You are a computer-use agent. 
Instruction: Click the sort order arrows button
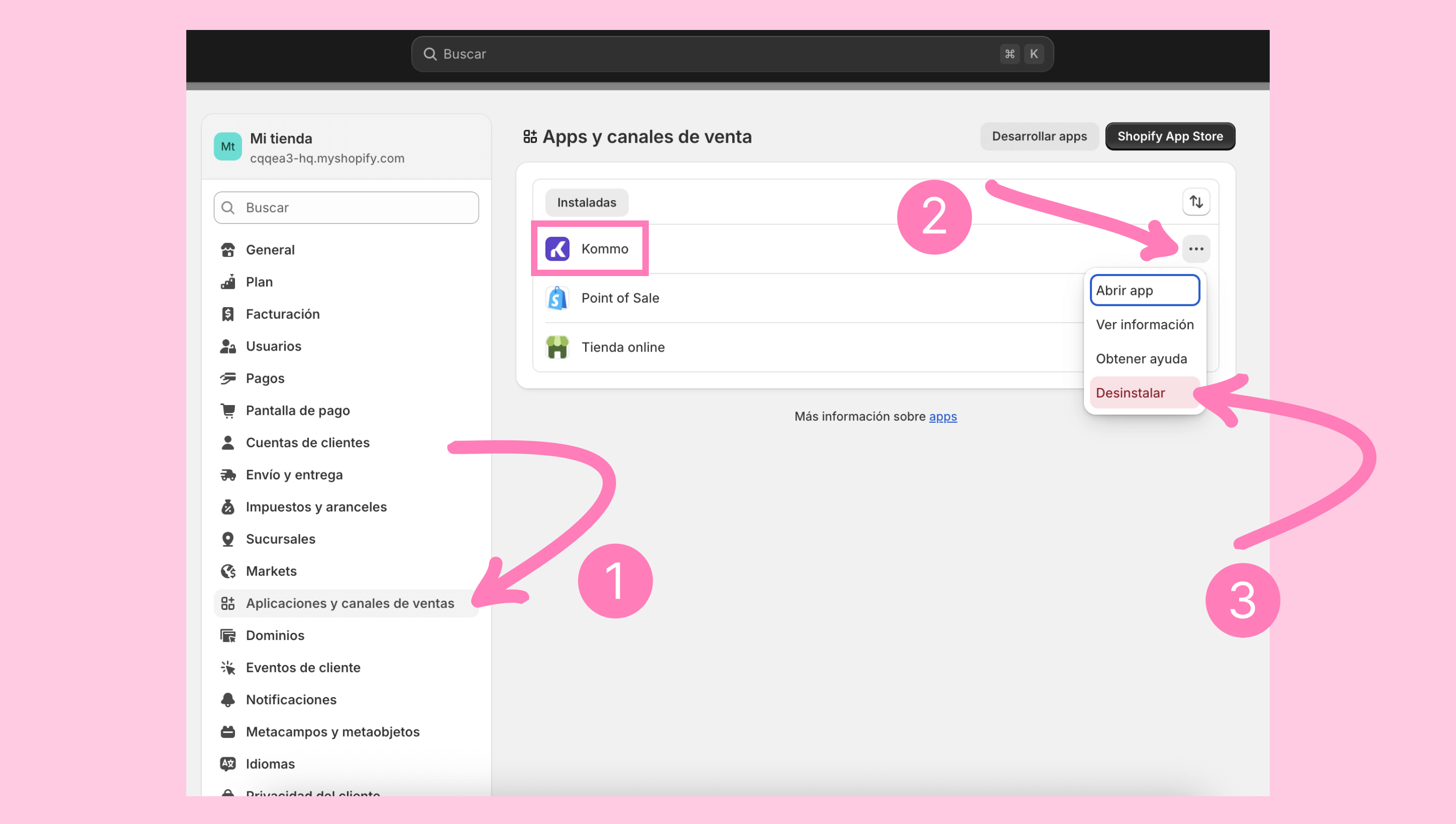tap(1196, 202)
